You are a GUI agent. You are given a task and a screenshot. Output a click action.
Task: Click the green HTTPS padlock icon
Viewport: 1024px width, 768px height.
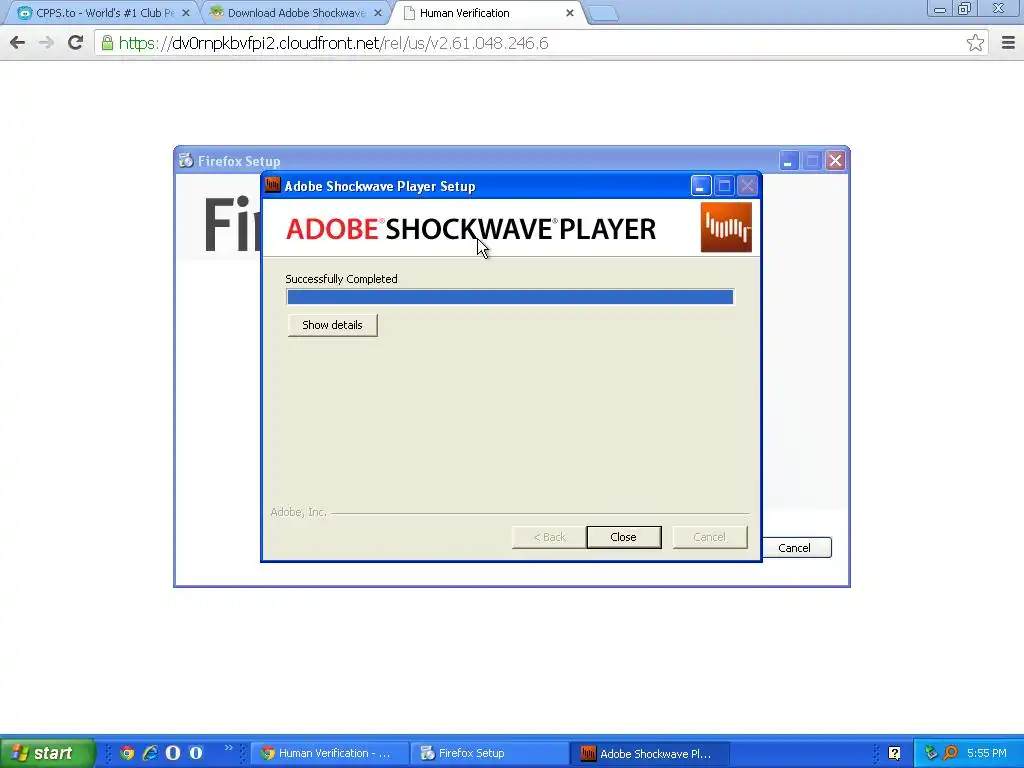107,43
